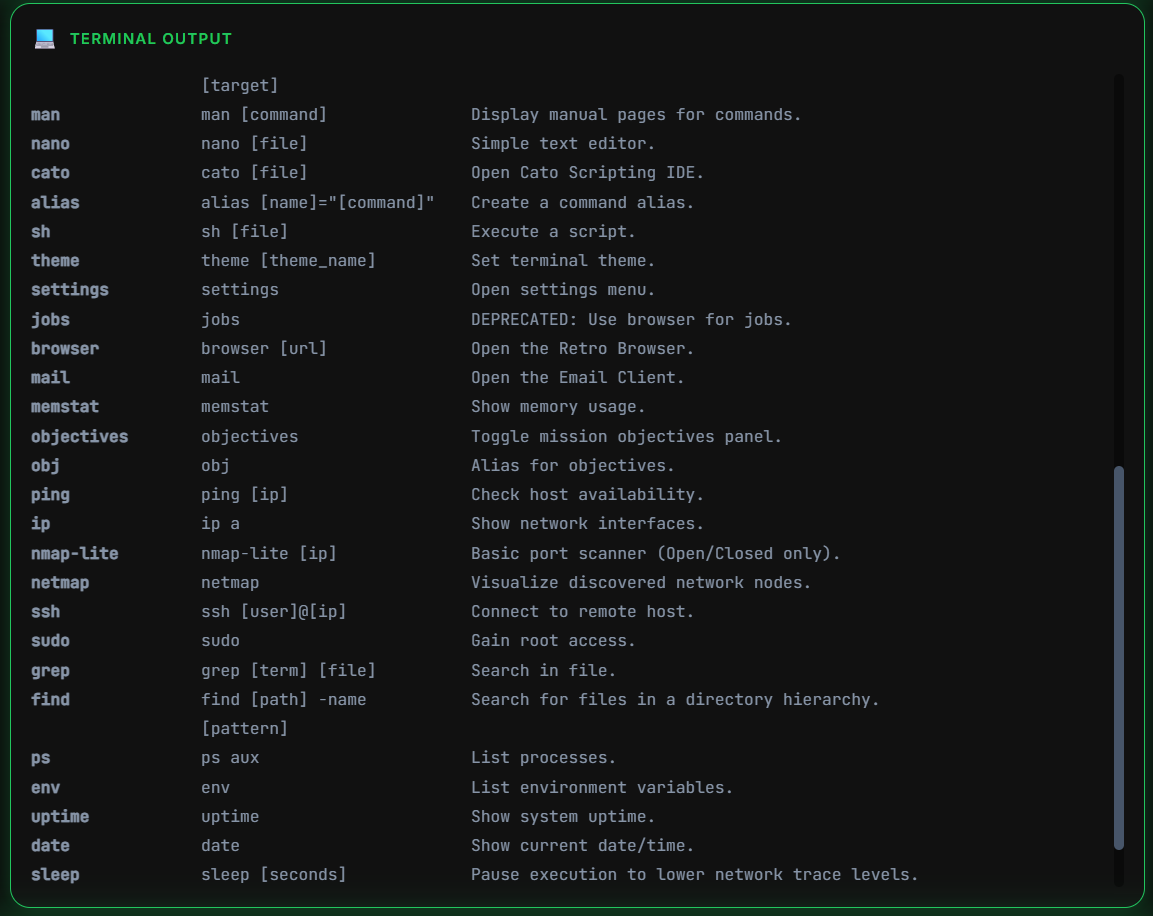Click the grep search command

[50, 670]
